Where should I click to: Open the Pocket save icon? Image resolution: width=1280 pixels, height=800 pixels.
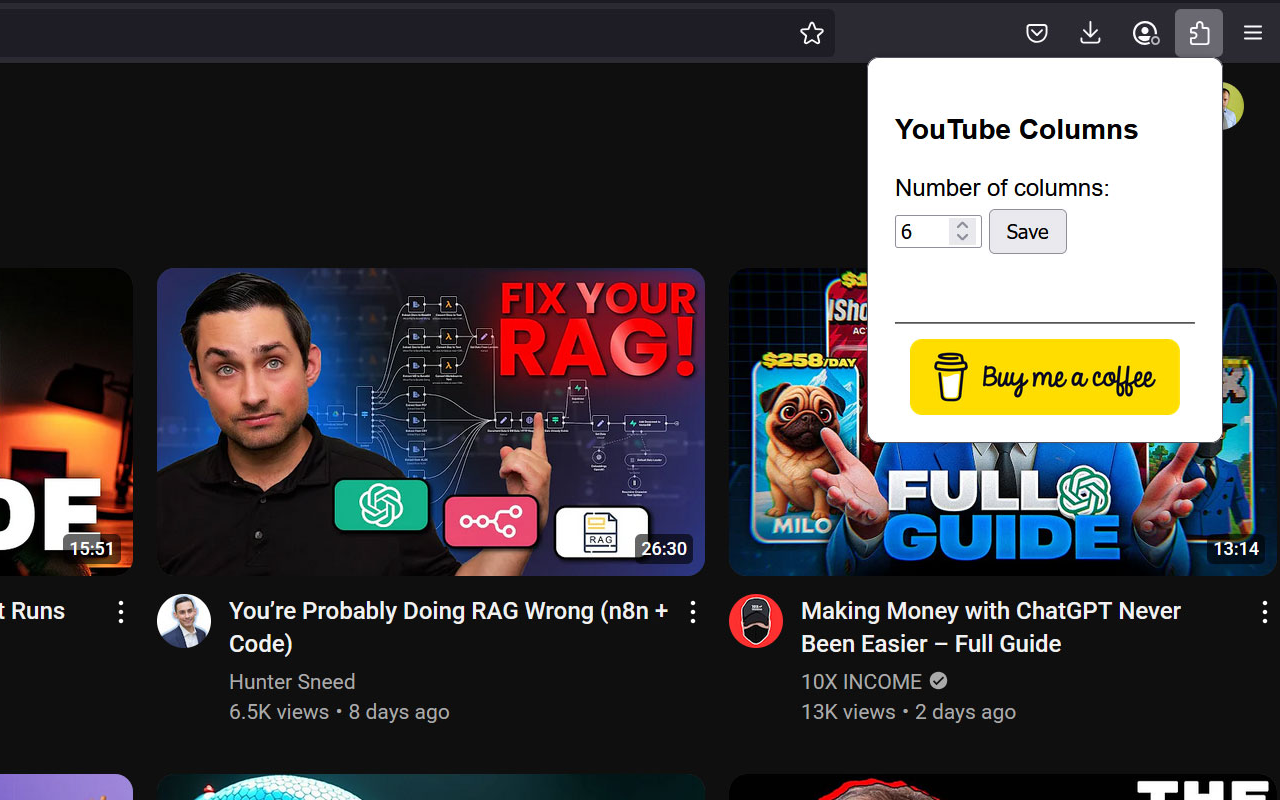[x=1037, y=33]
